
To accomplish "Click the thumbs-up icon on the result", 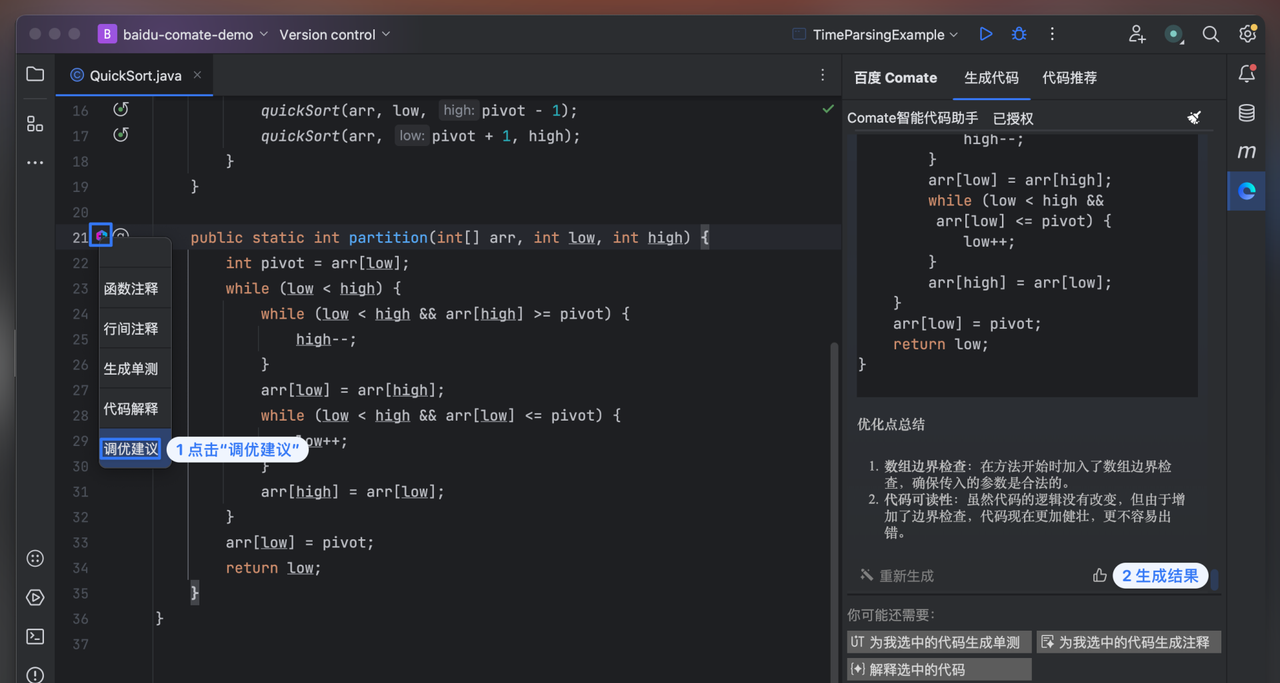I will pos(1099,575).
